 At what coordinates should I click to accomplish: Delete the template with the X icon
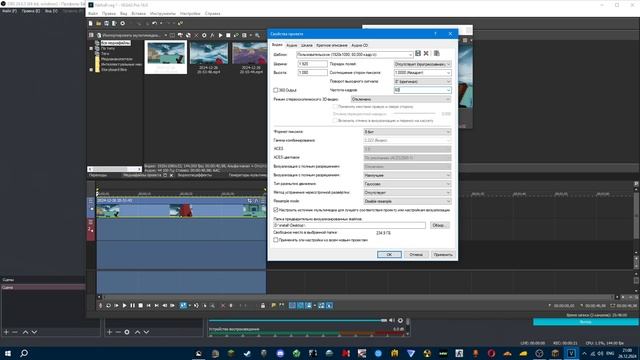click(426, 53)
